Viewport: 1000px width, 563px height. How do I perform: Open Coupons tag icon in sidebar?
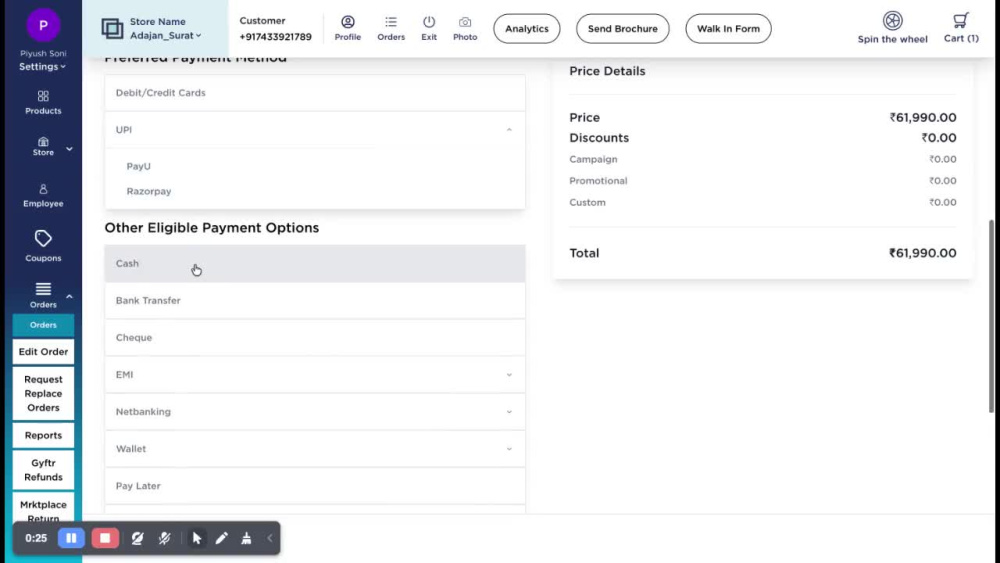tap(43, 245)
